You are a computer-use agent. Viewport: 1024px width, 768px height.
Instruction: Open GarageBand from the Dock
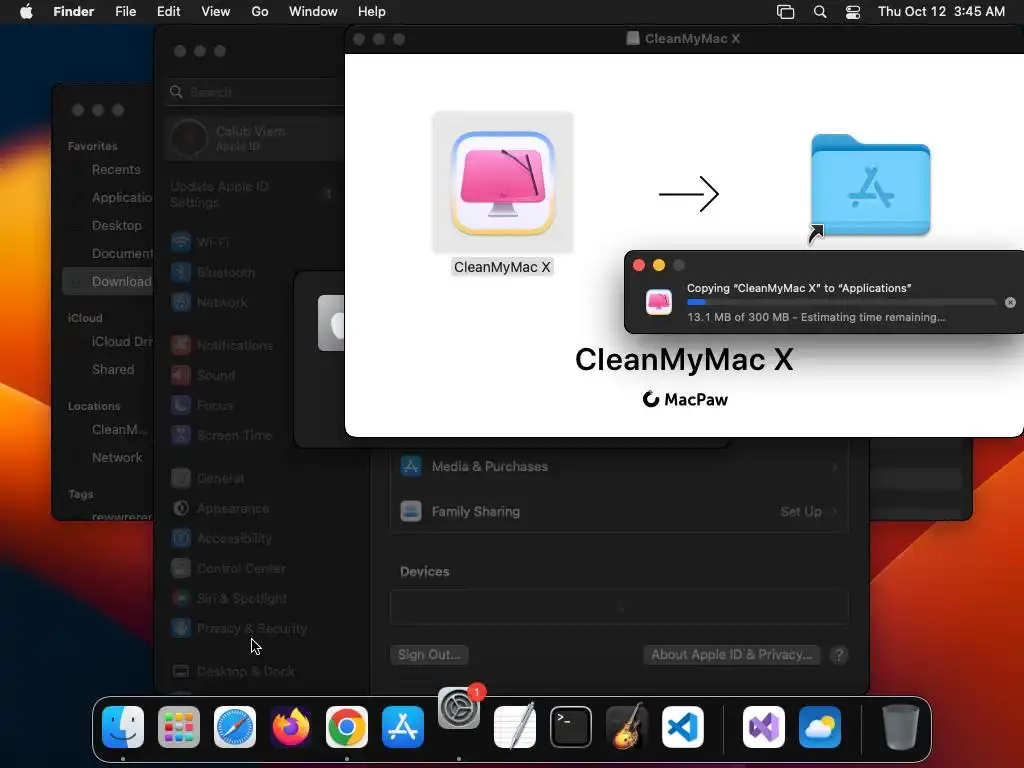coord(627,727)
